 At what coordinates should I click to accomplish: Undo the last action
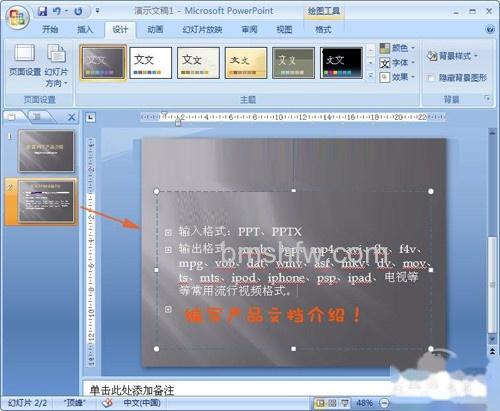click(57, 11)
